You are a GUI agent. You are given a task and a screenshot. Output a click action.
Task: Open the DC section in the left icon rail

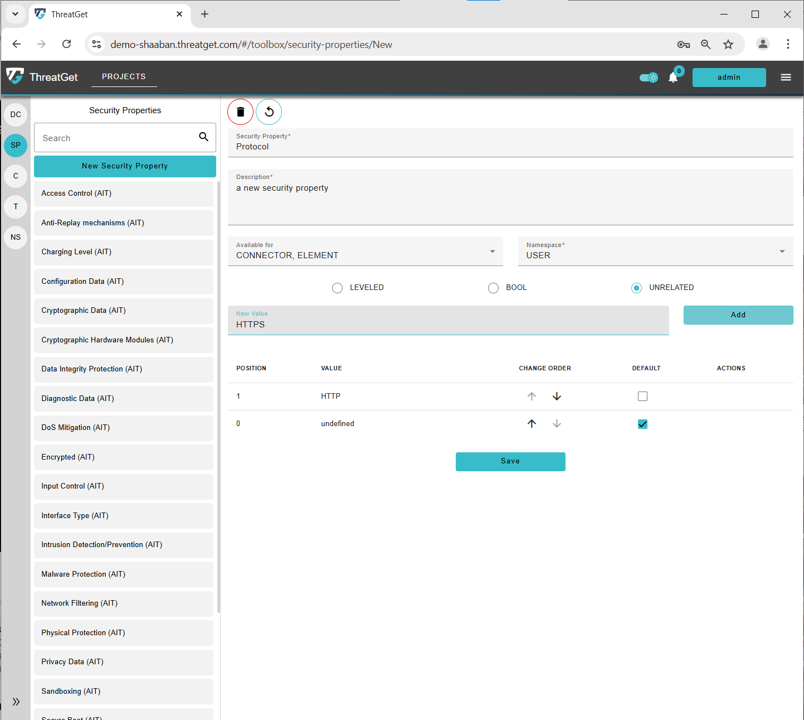pos(15,115)
